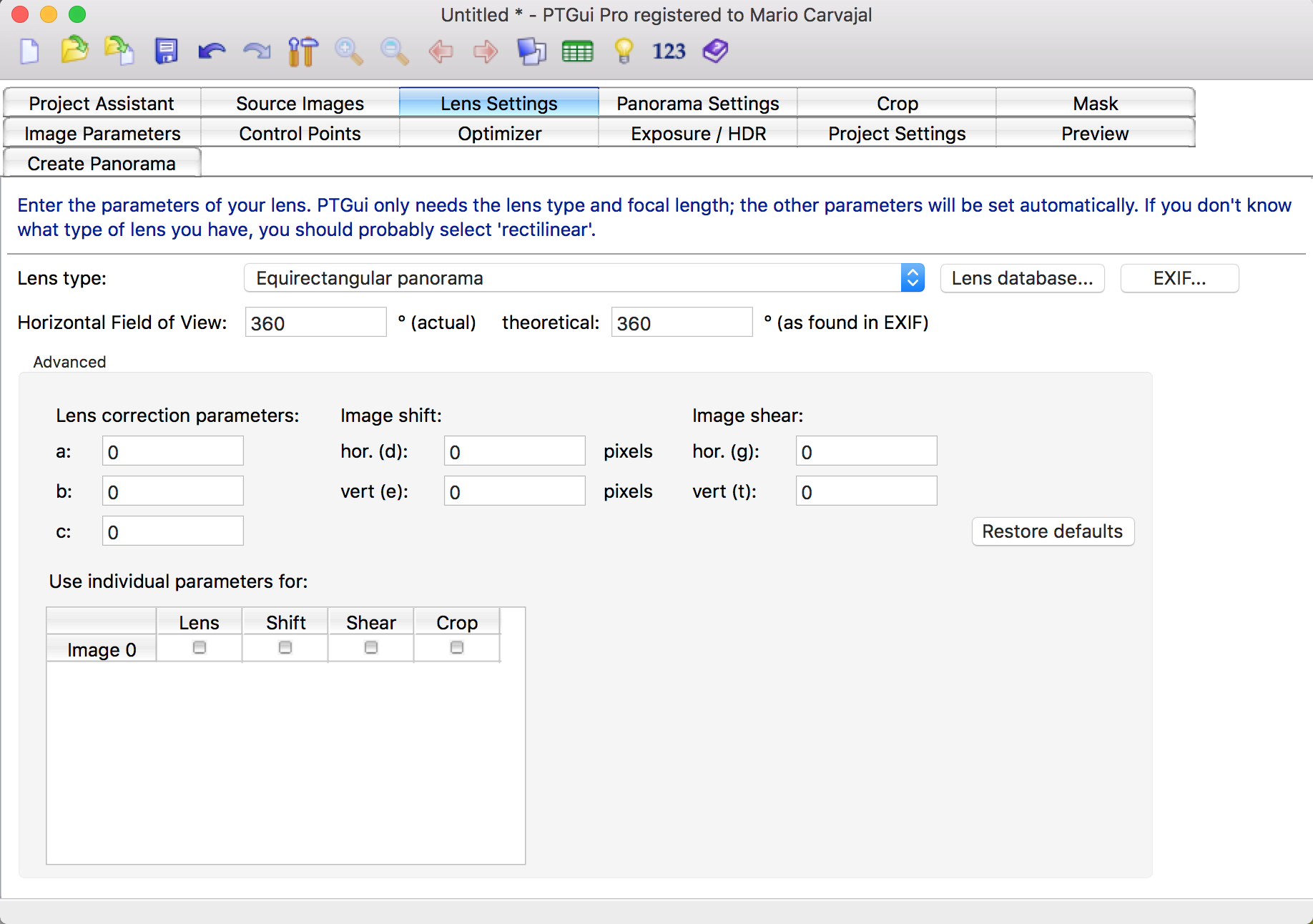Image resolution: width=1313 pixels, height=924 pixels.
Task: Open the Crop tab
Action: pyautogui.click(x=897, y=103)
